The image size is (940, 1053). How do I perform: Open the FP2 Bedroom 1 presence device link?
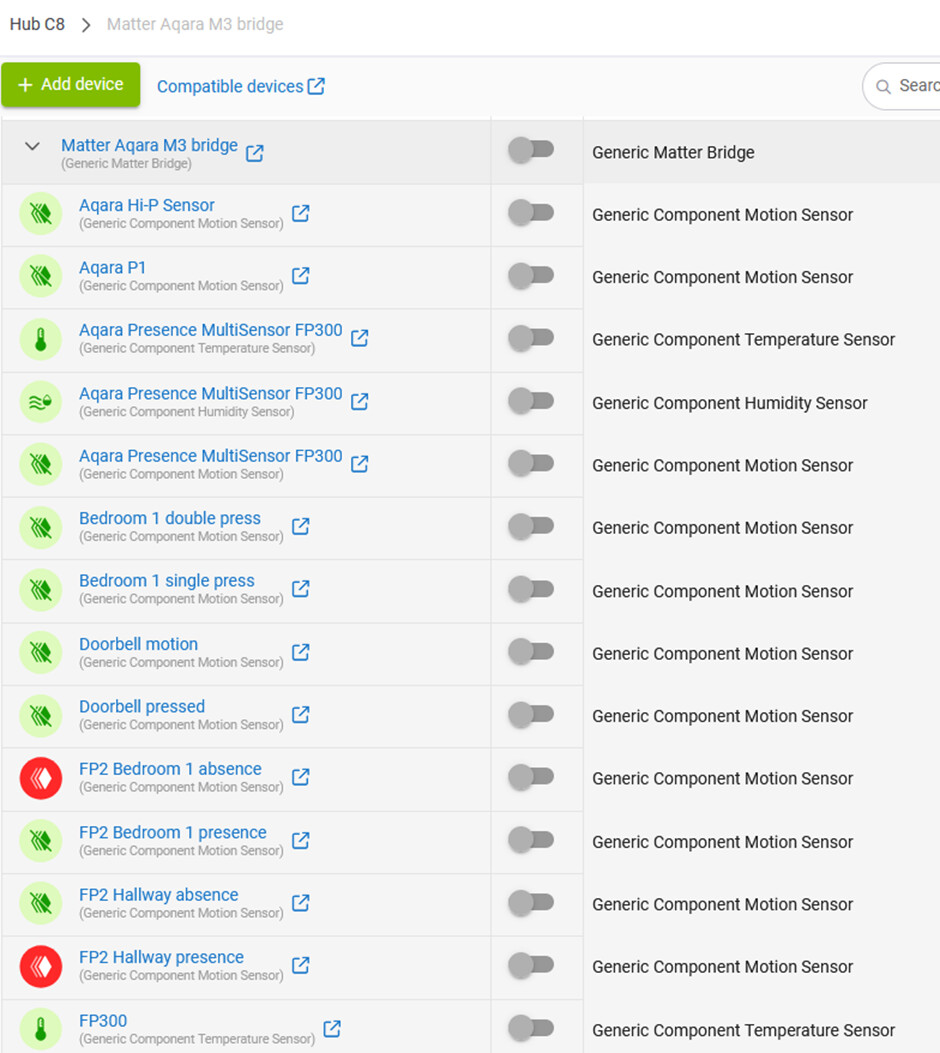[x=173, y=832]
